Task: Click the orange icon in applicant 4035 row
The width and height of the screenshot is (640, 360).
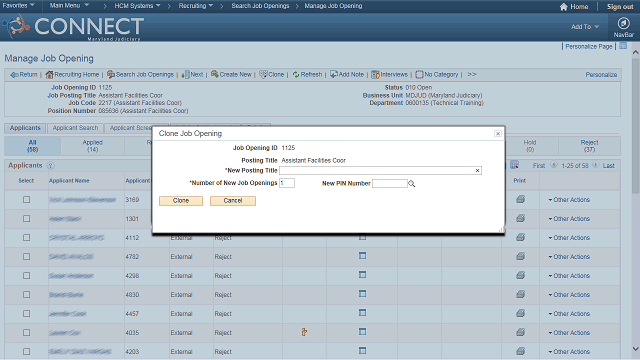Action: click(x=304, y=332)
